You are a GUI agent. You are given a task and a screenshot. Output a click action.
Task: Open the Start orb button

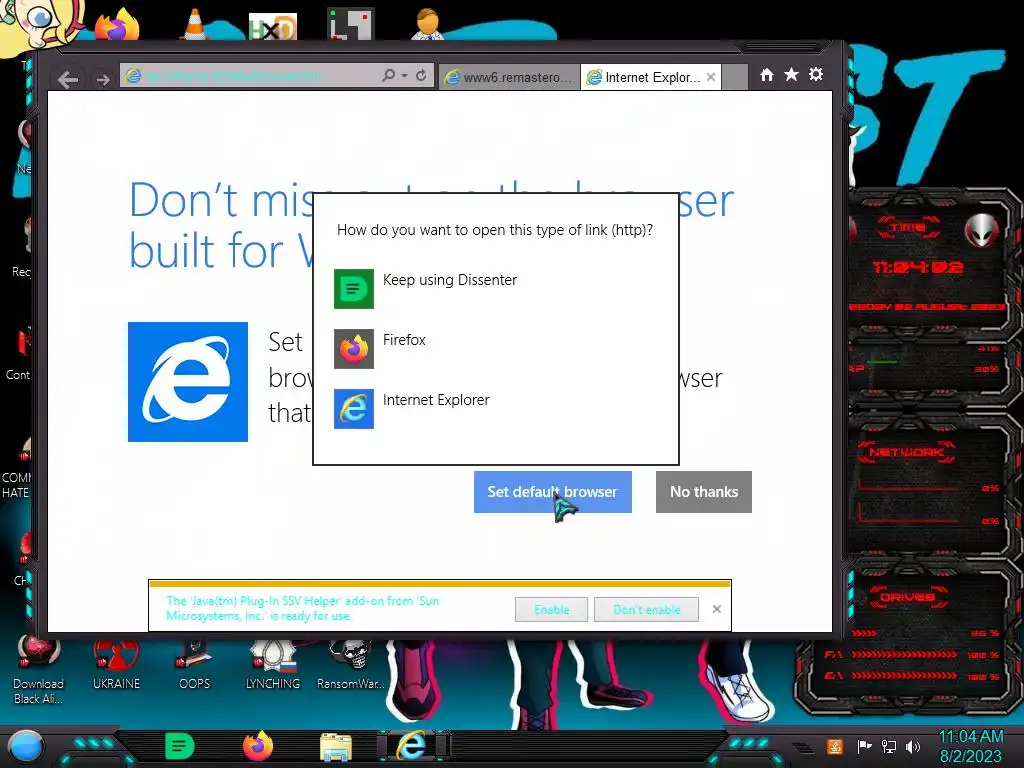26,746
